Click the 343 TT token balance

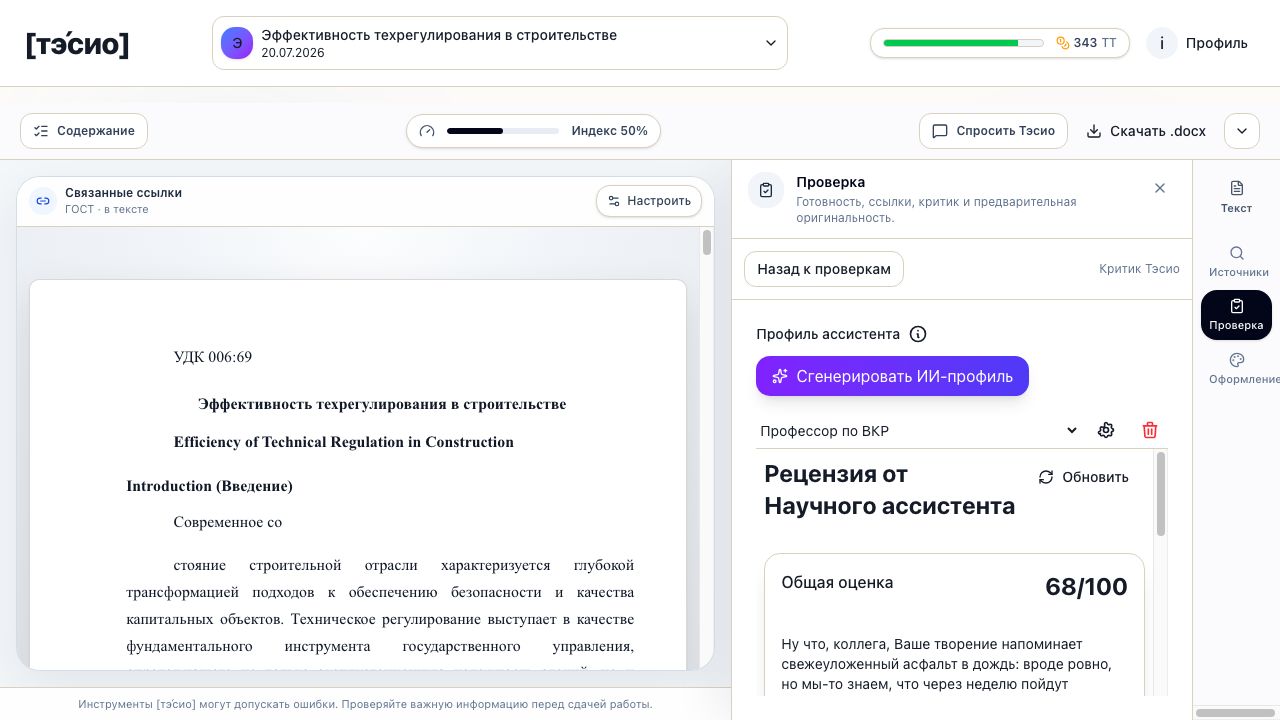[1086, 43]
